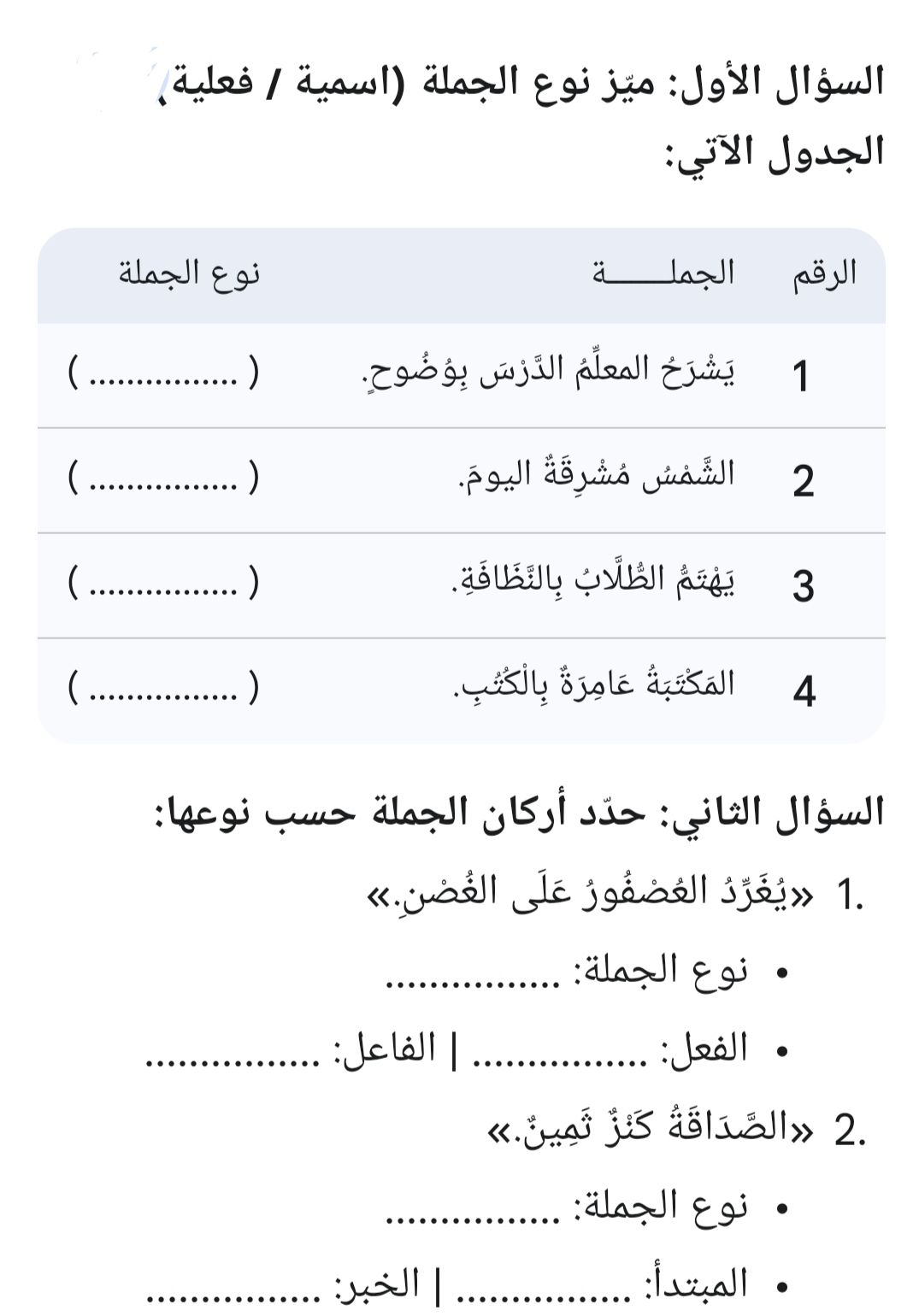Image resolution: width=919 pixels, height=1316 pixels.
Task: Select the 'الرقم' column header
Action: tap(824, 274)
